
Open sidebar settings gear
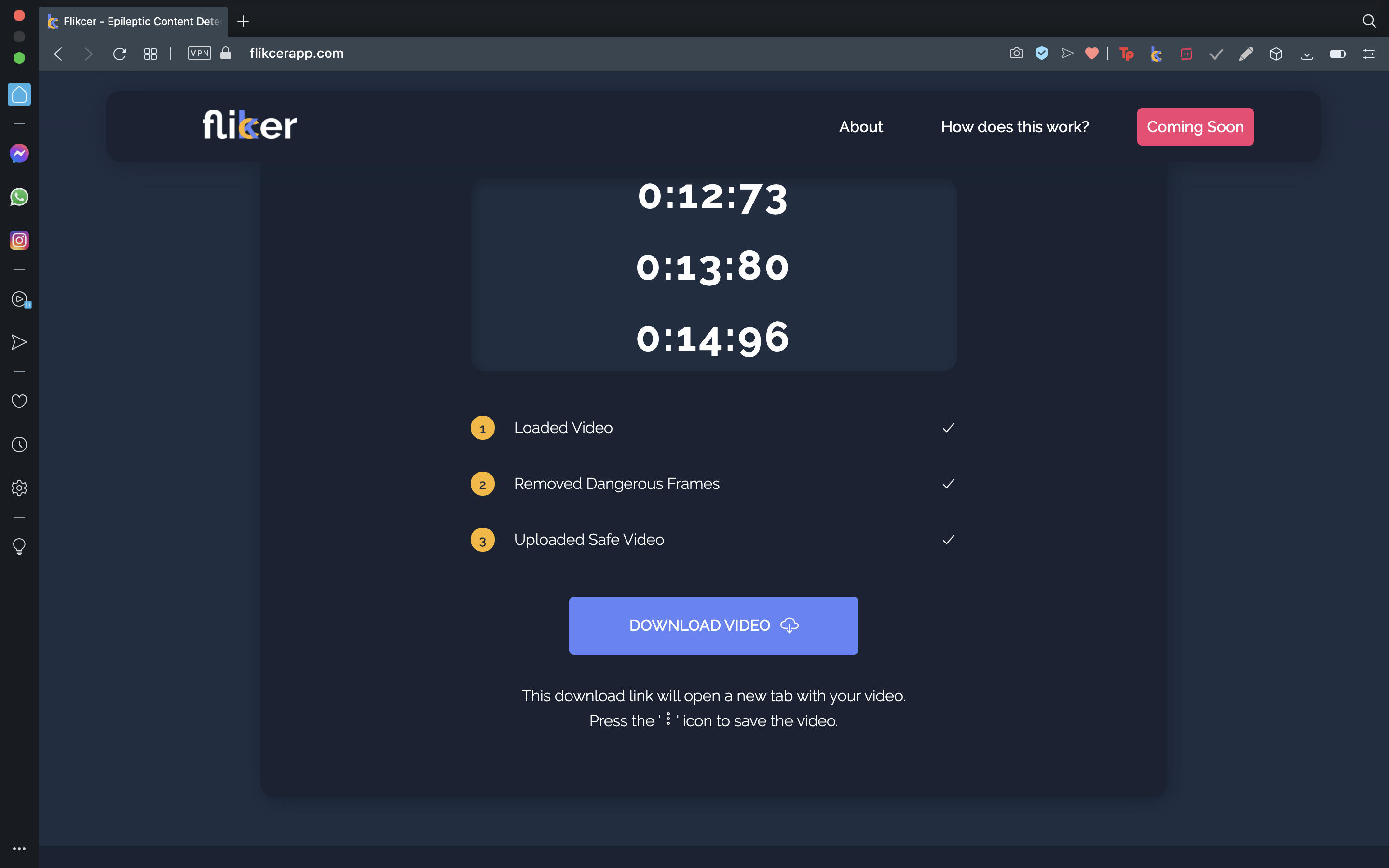click(19, 488)
